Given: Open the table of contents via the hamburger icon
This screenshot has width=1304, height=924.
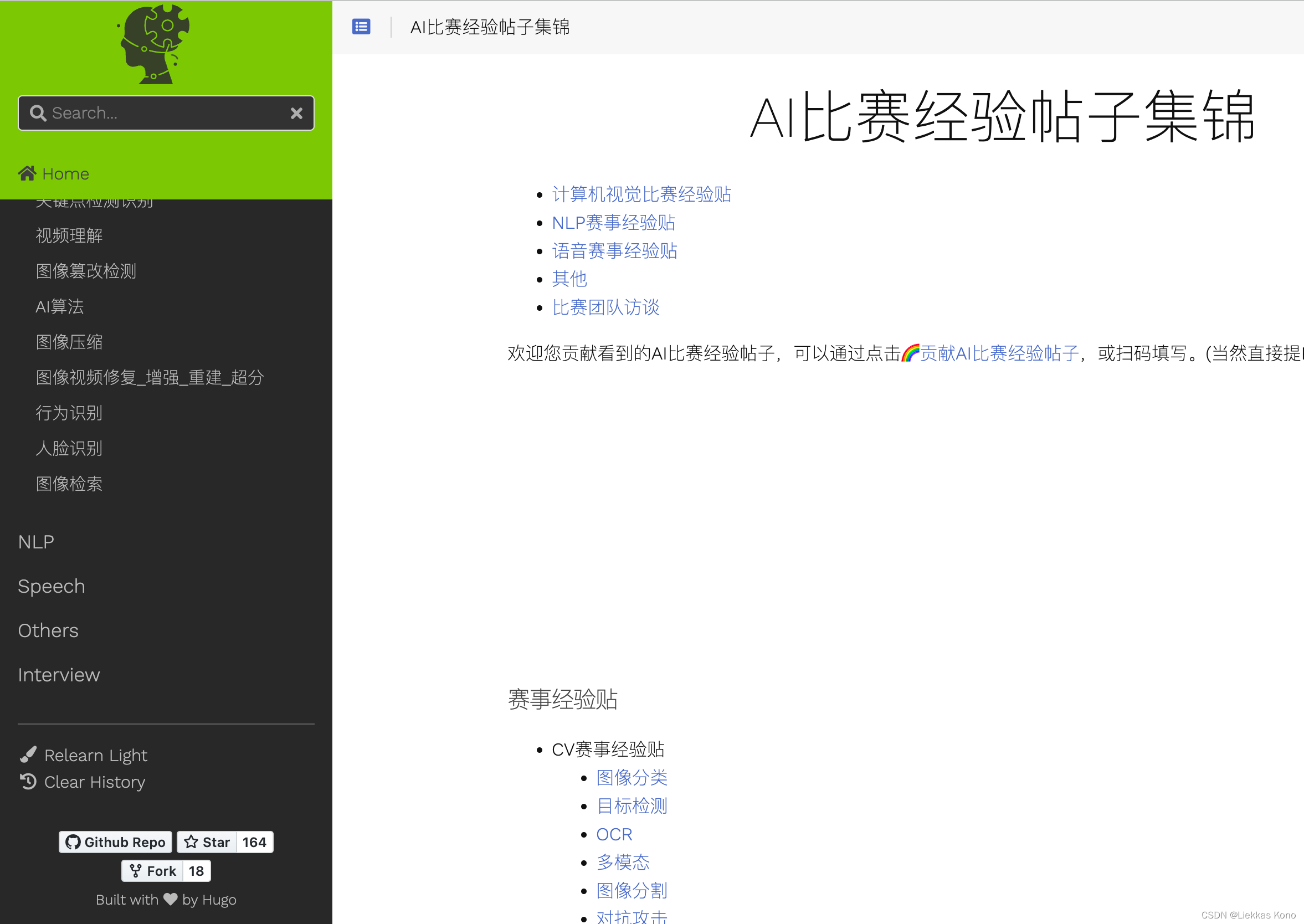Looking at the screenshot, I should pyautogui.click(x=361, y=26).
